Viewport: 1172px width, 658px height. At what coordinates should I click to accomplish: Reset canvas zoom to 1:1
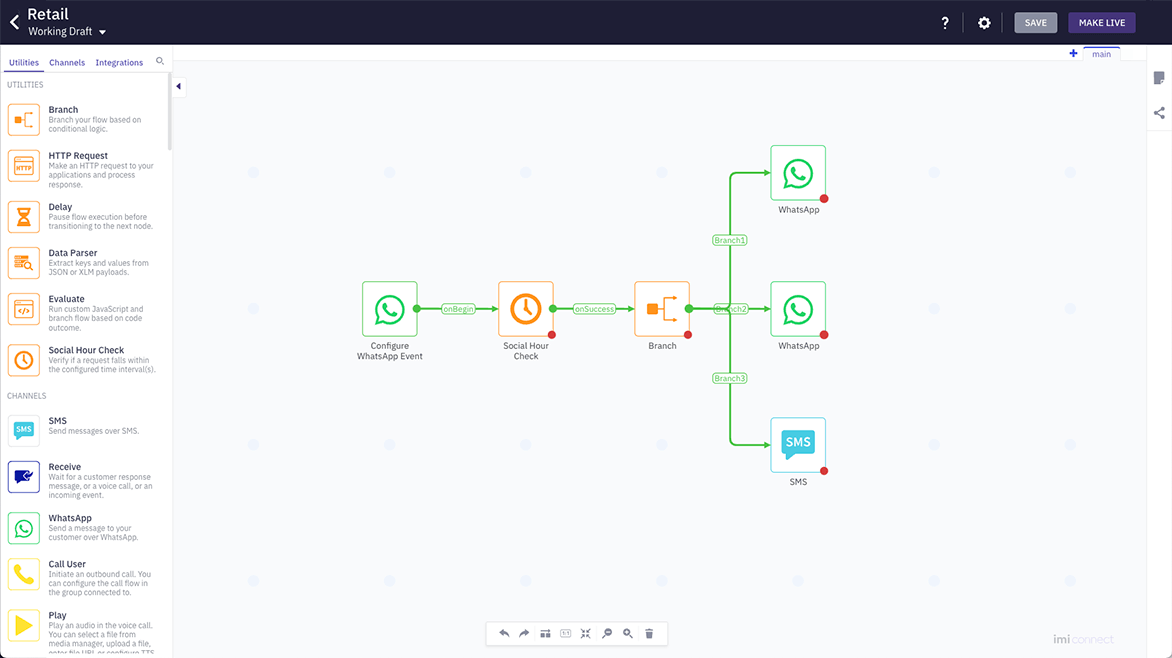(566, 633)
